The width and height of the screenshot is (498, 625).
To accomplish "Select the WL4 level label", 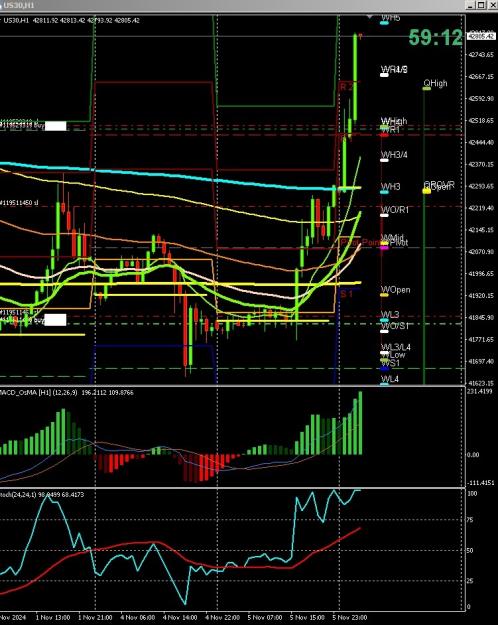I will point(390,379).
